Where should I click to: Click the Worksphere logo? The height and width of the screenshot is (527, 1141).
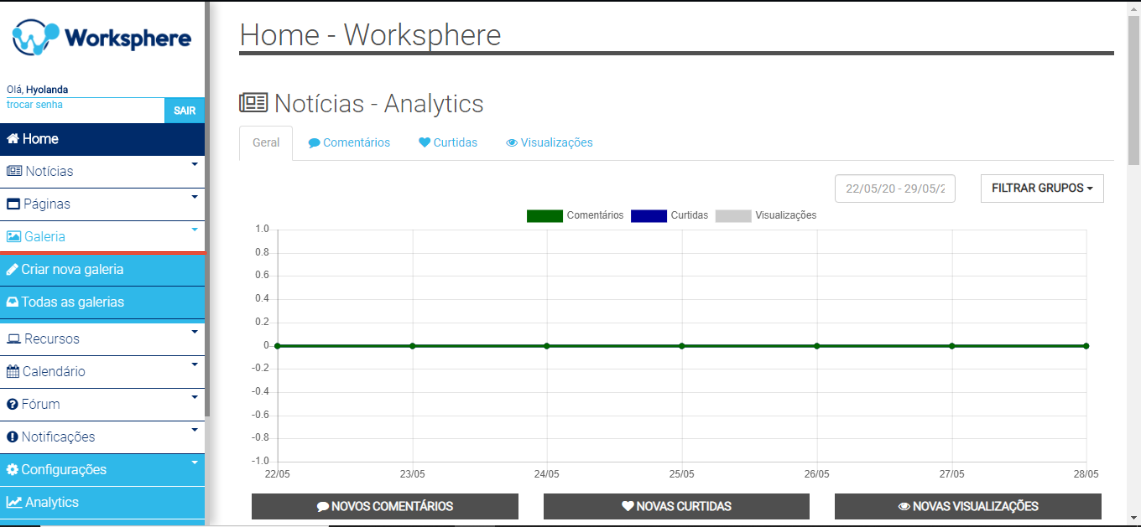[x=103, y=37]
